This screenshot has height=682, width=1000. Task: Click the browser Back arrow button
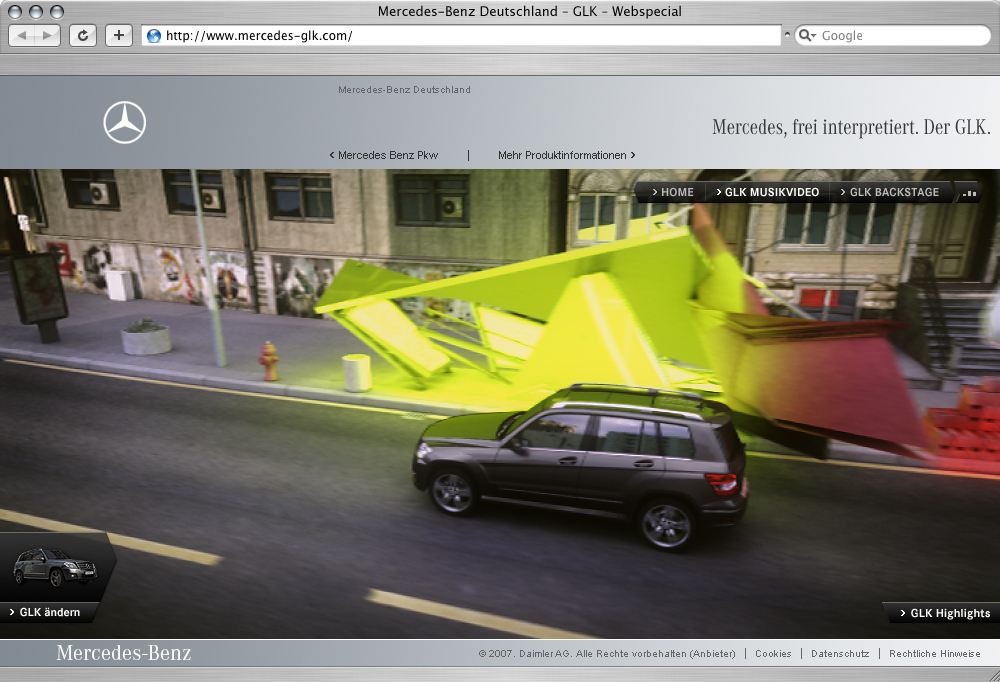[x=22, y=36]
